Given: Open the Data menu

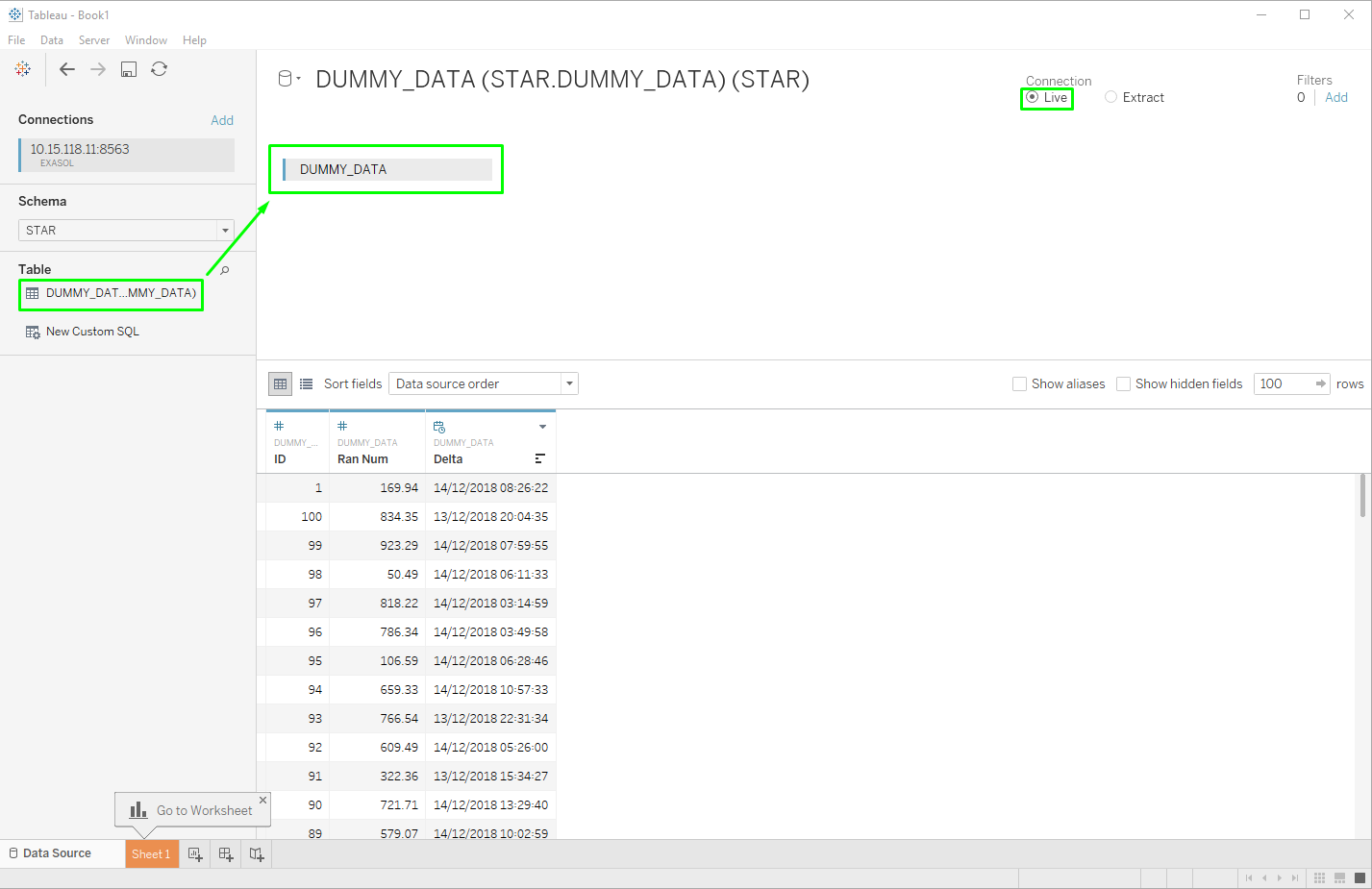Looking at the screenshot, I should 52,40.
